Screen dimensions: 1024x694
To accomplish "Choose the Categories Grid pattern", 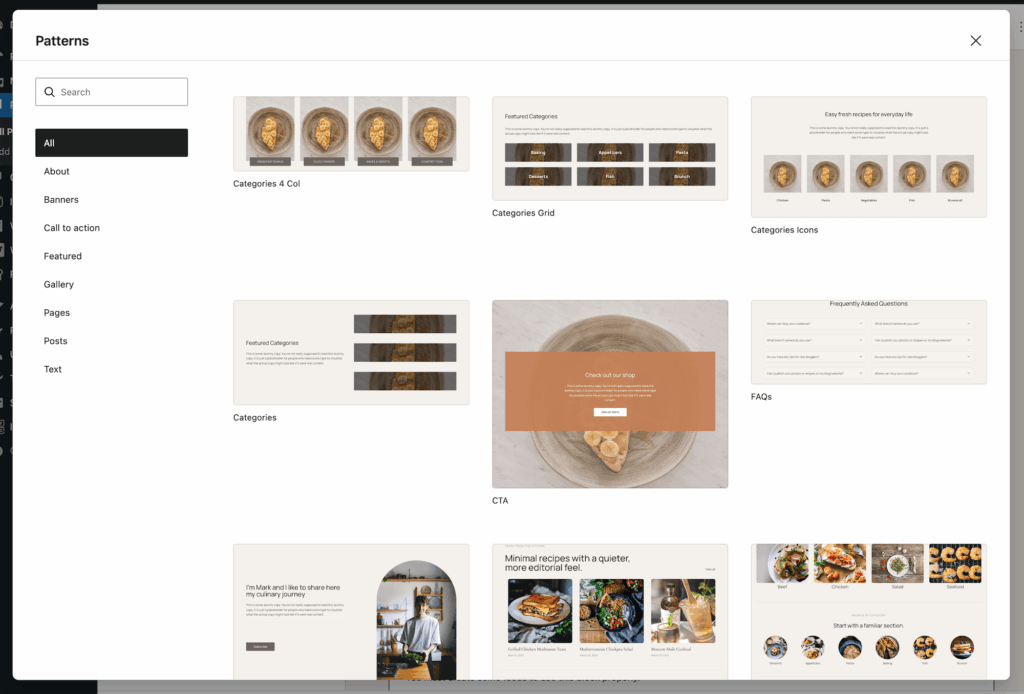I will click(x=609, y=148).
